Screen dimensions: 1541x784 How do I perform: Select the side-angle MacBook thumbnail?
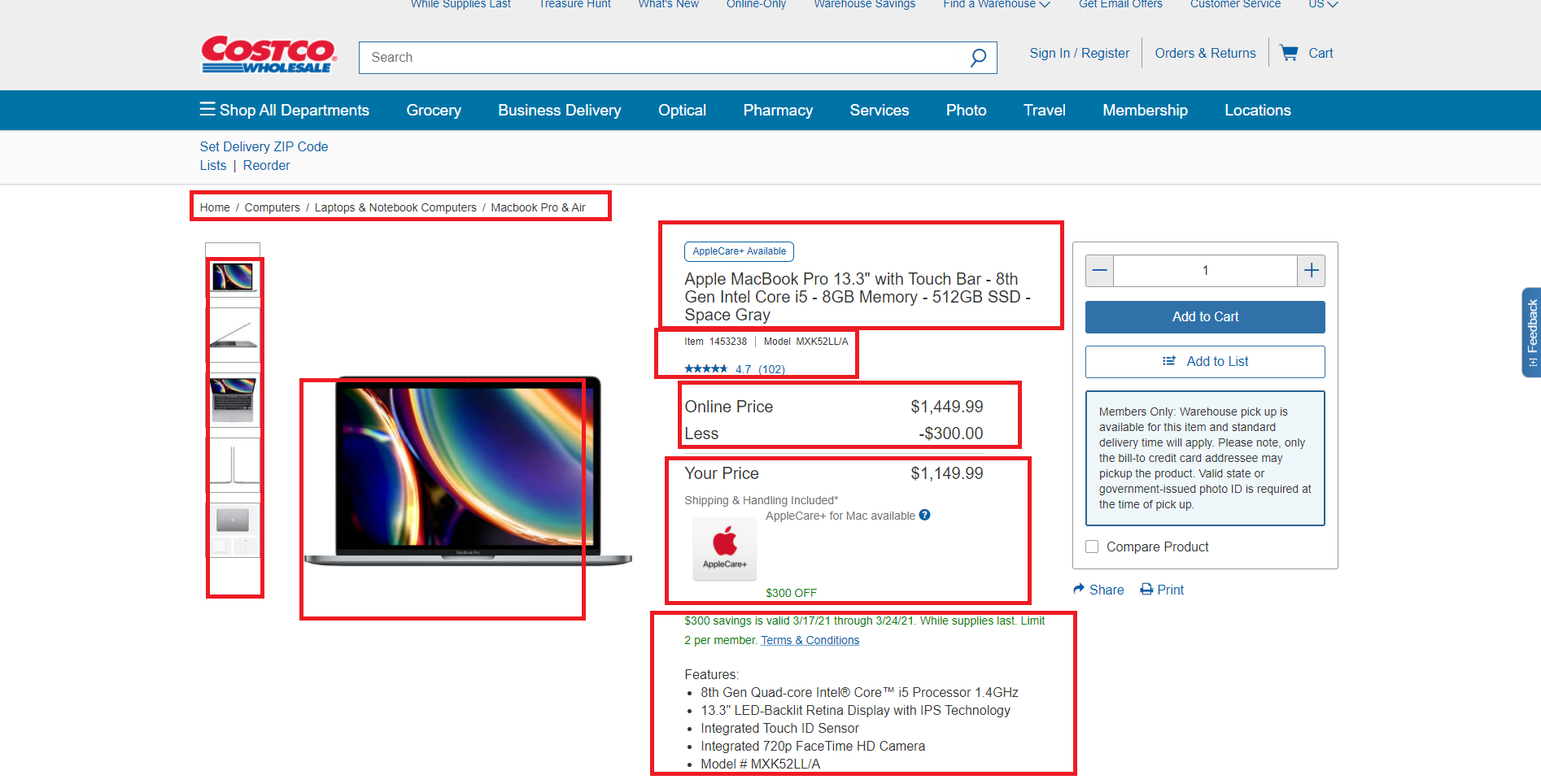pyautogui.click(x=233, y=334)
